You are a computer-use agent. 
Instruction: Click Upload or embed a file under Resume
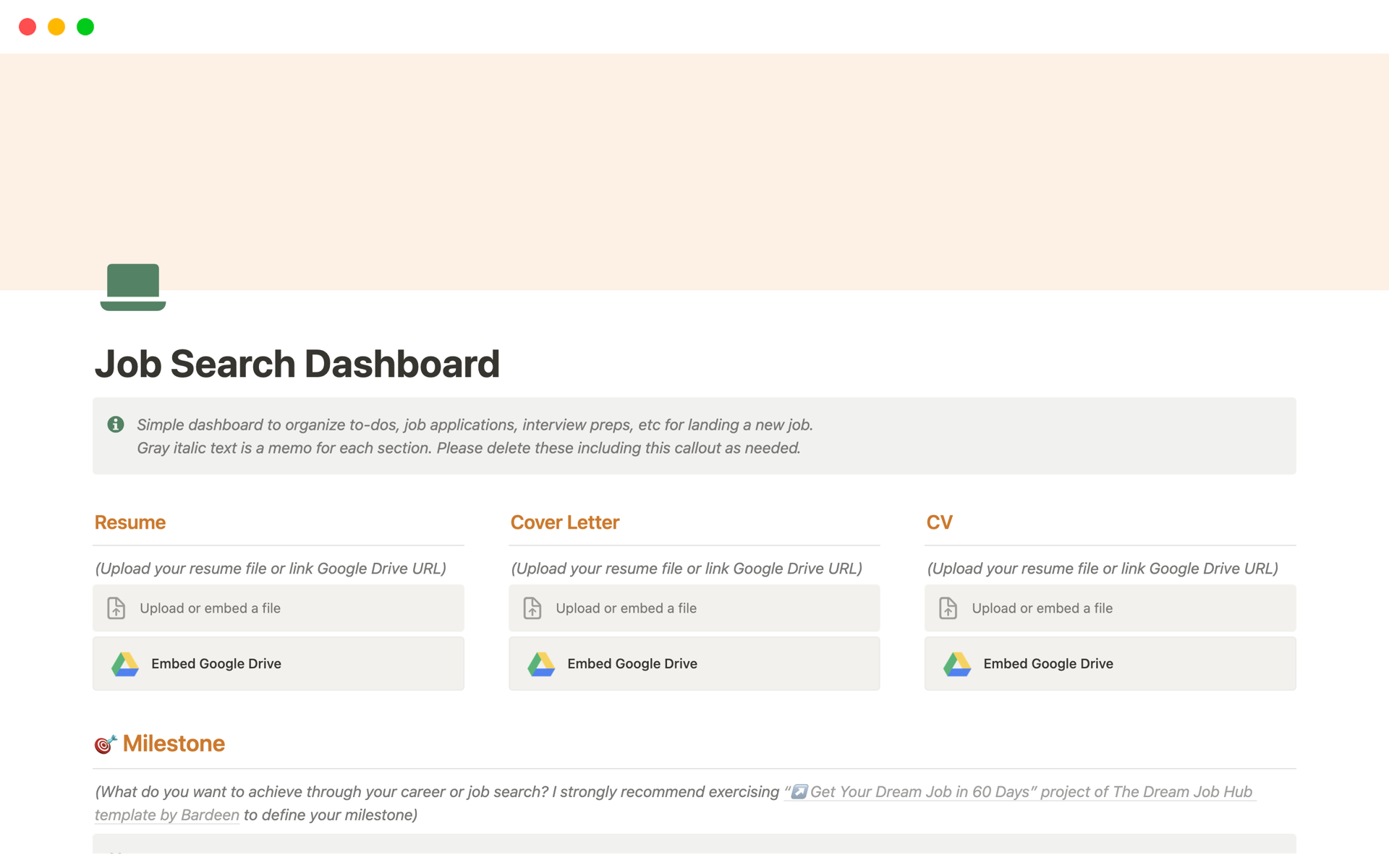click(x=210, y=608)
